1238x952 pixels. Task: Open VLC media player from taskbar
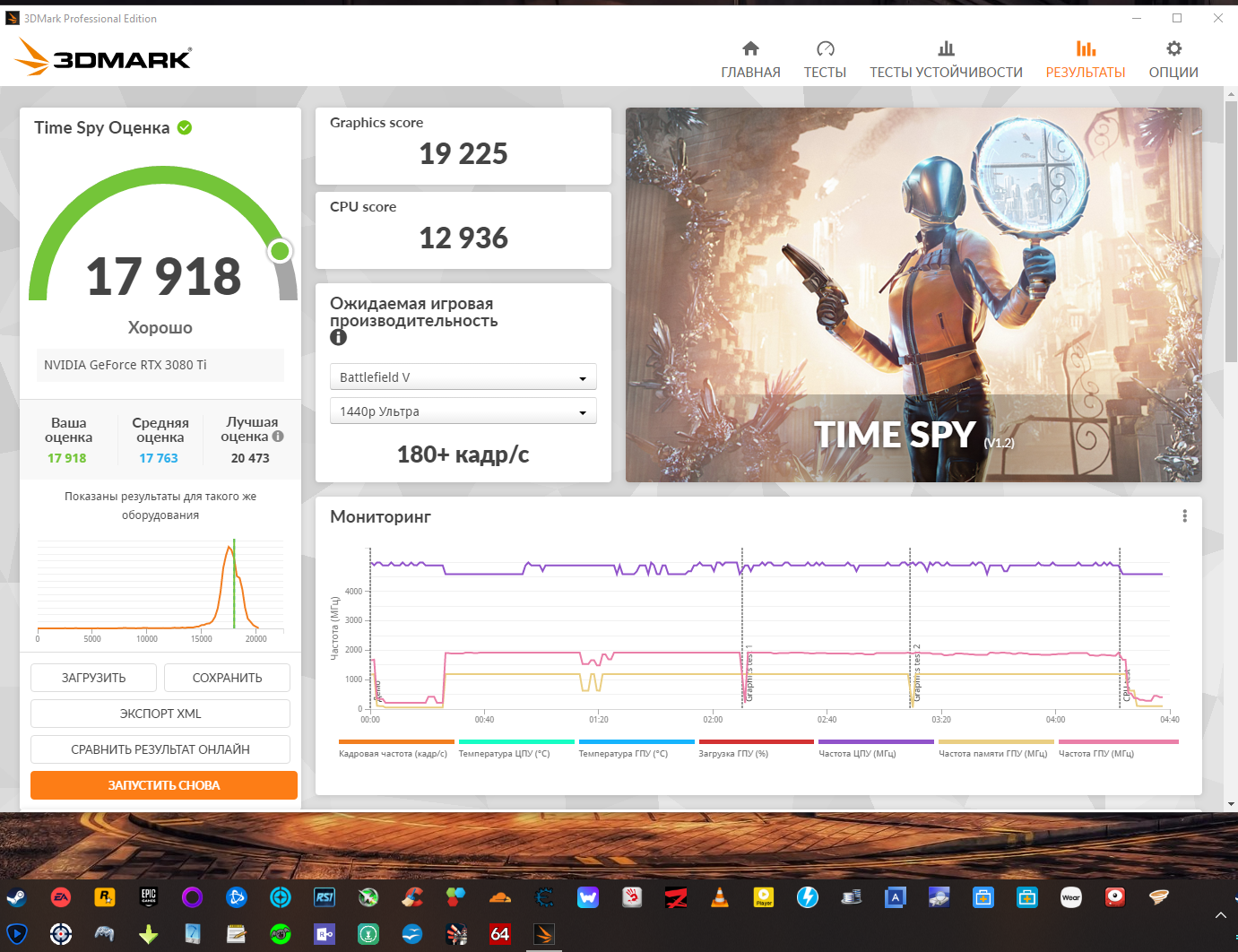point(720,896)
